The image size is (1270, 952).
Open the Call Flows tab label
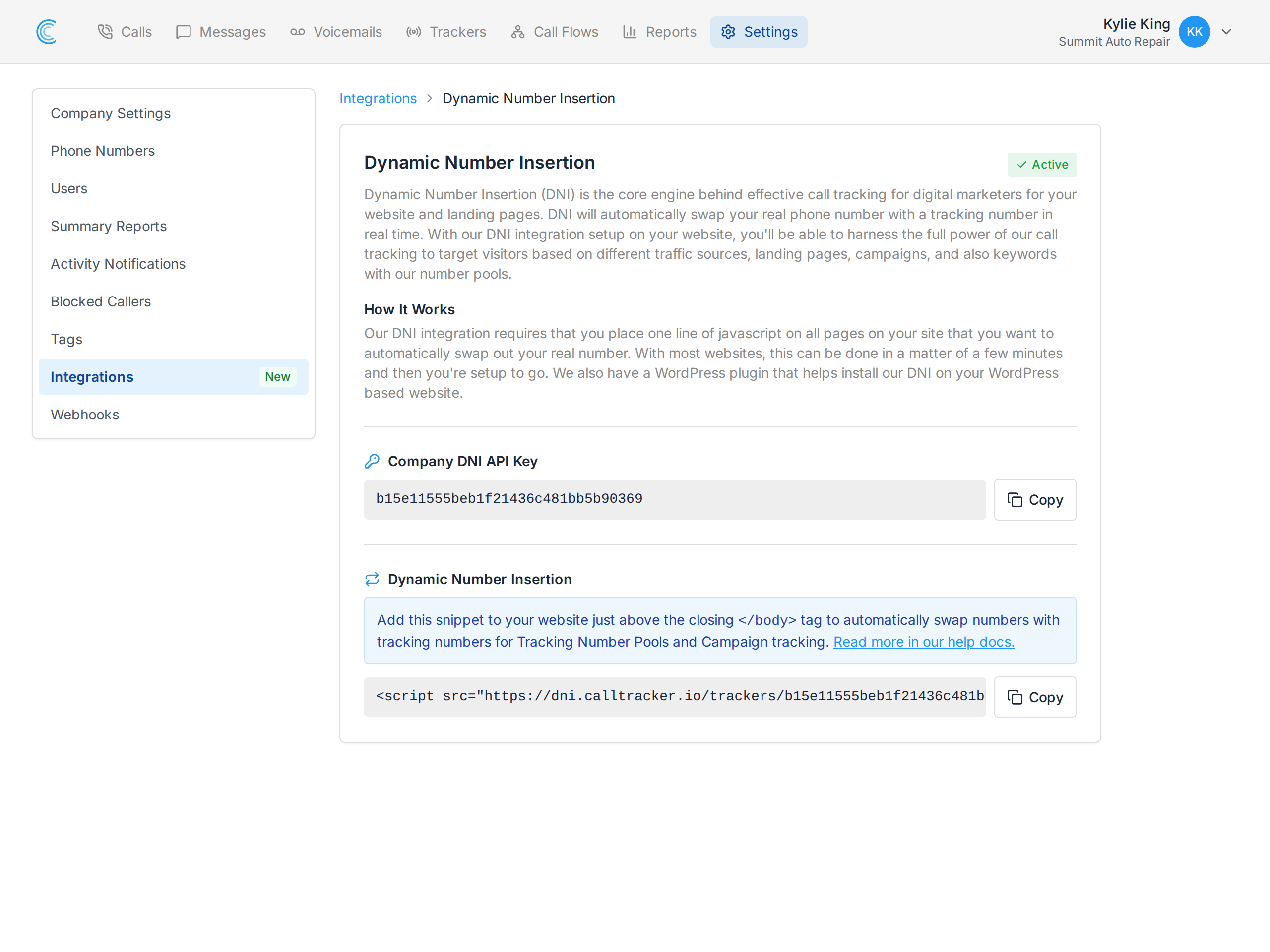click(x=566, y=32)
